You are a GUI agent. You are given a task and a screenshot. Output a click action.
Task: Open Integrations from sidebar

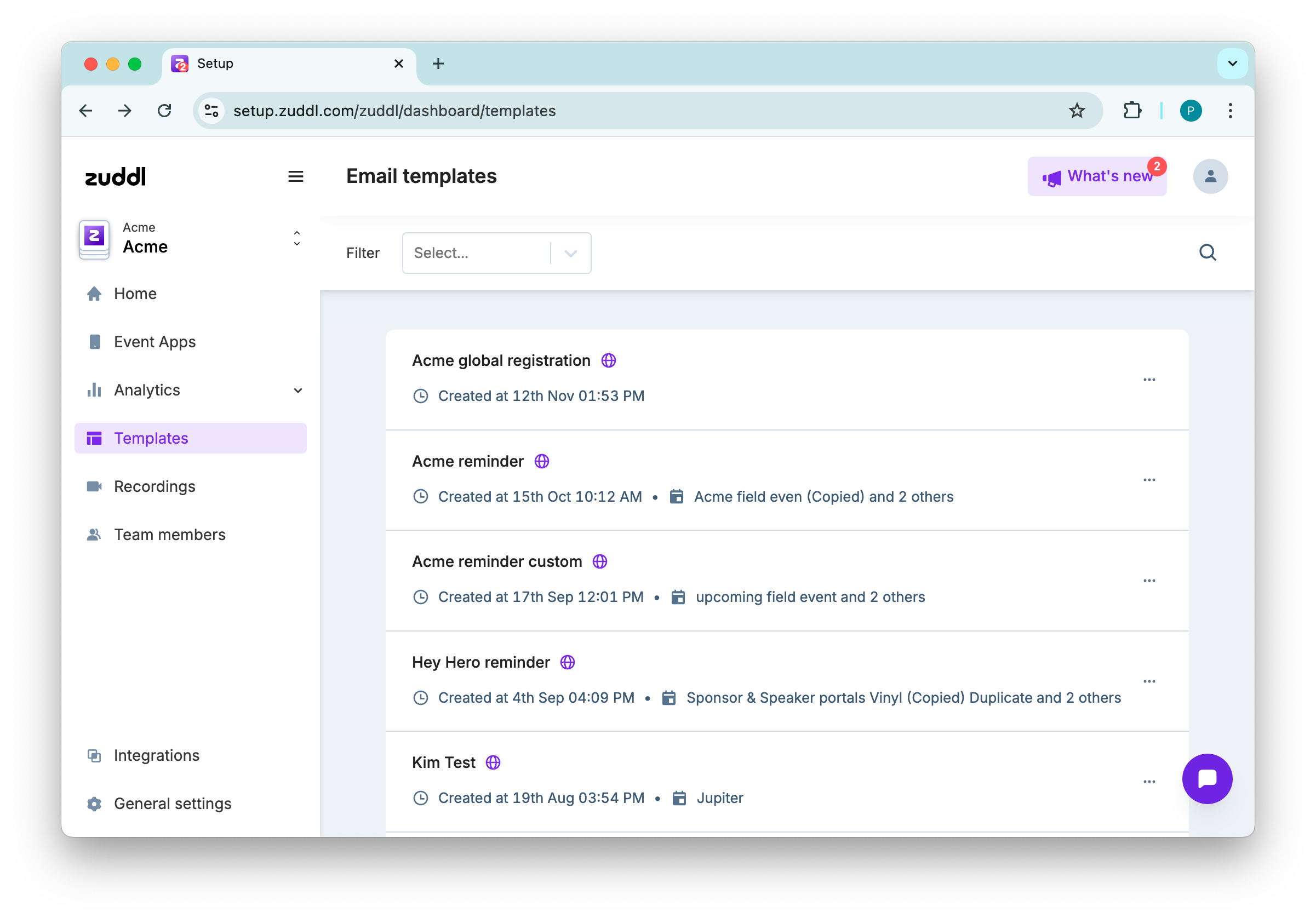pos(156,755)
